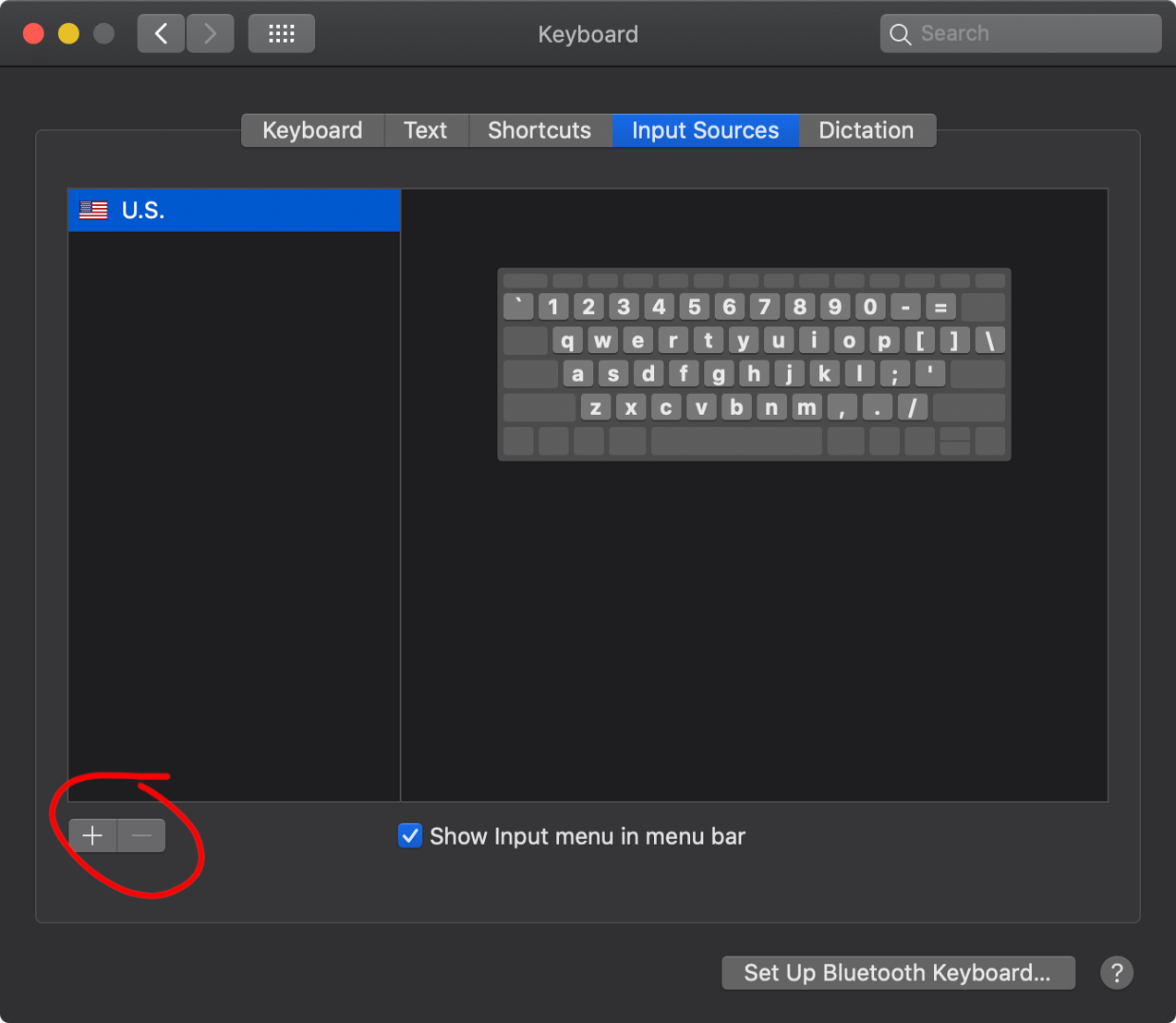Click Set Up Bluetooth Keyboard button
The image size is (1176, 1023).
(x=898, y=973)
